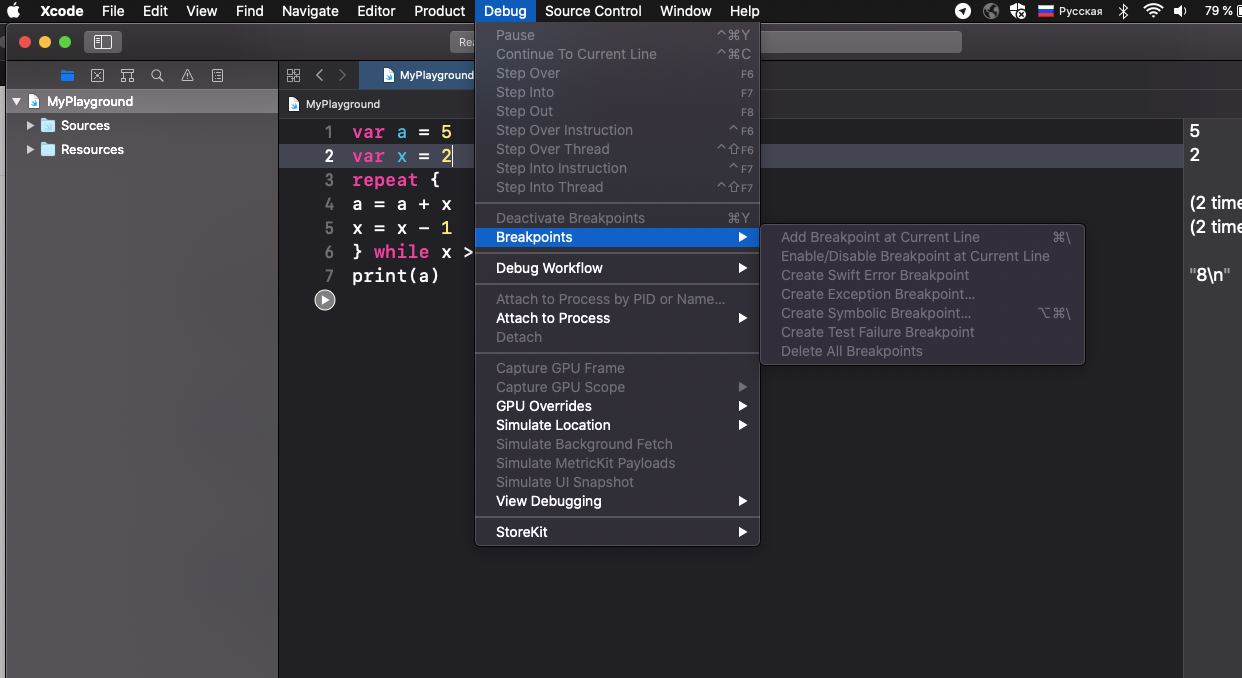Open the GPU Overrides submenu
The image size is (1242, 678).
pos(617,406)
